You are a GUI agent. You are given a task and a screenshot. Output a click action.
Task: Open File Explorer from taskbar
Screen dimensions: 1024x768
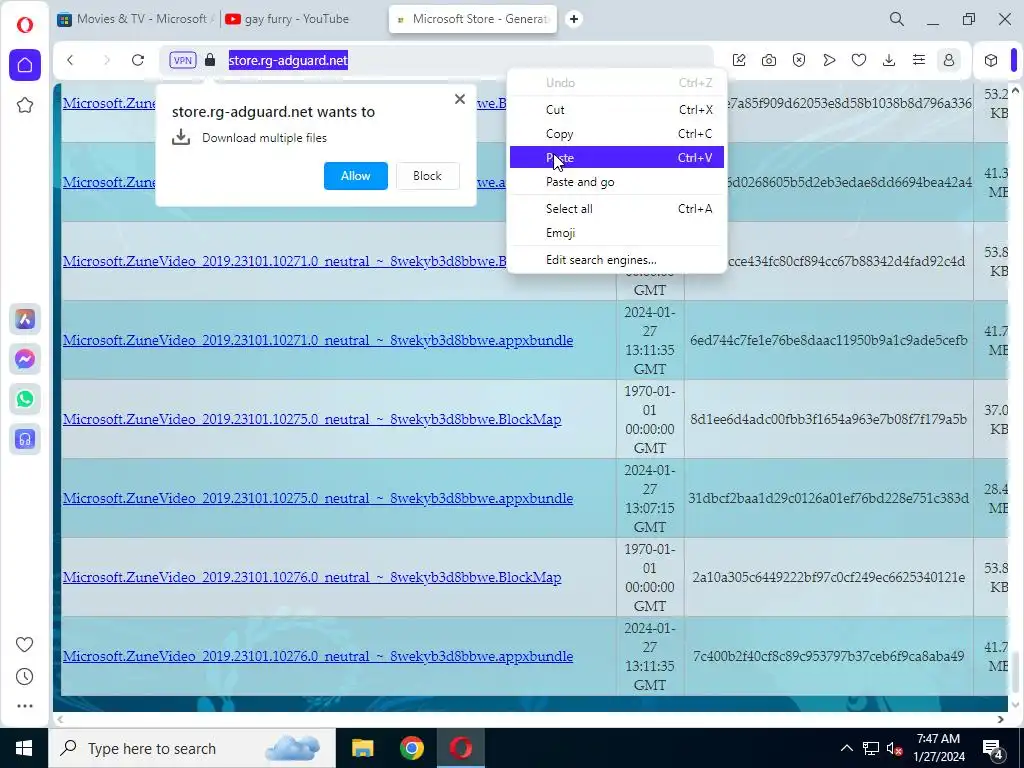click(362, 748)
